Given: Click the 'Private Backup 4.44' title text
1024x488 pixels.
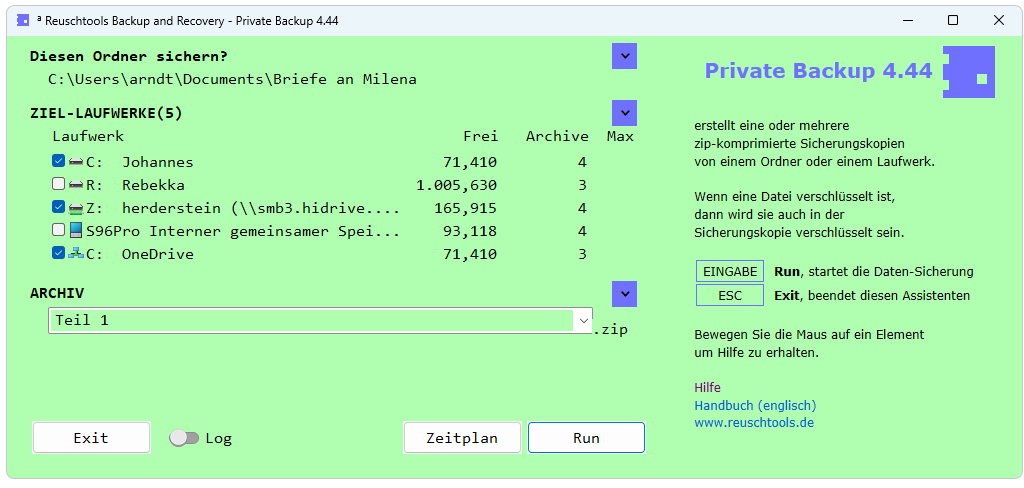Looking at the screenshot, I should click(x=818, y=71).
